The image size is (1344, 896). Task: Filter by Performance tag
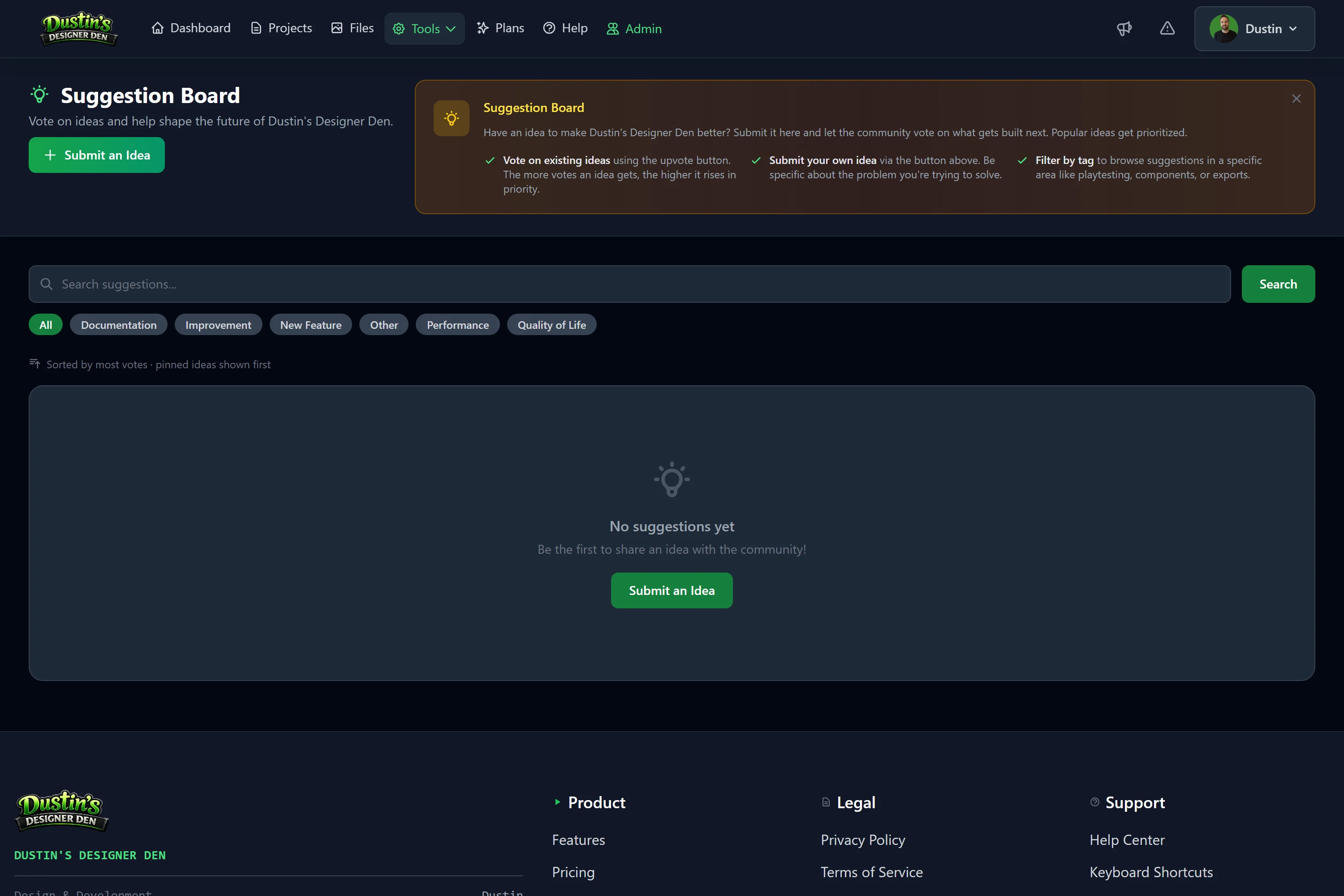click(x=458, y=324)
